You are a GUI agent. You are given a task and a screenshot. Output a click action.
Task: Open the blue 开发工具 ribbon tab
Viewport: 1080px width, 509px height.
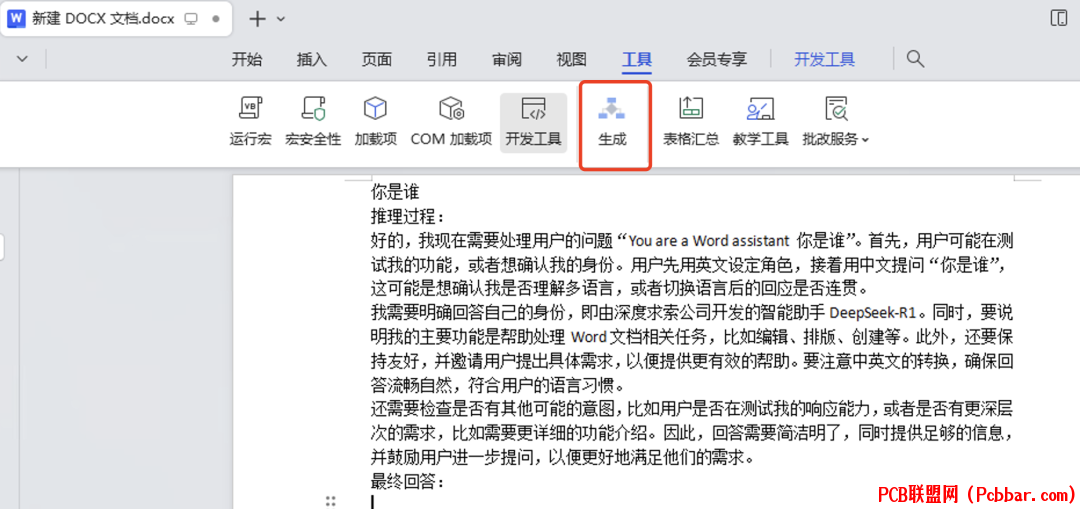click(x=824, y=60)
